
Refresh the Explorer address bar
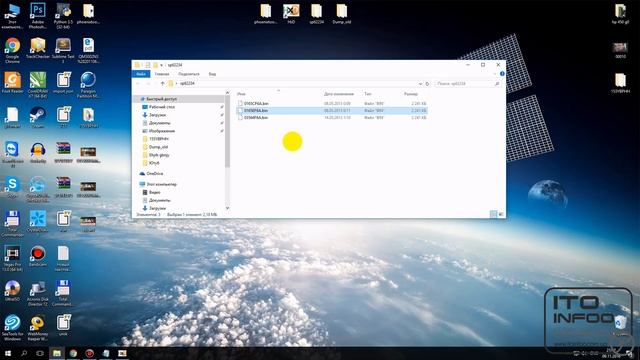click(x=427, y=84)
